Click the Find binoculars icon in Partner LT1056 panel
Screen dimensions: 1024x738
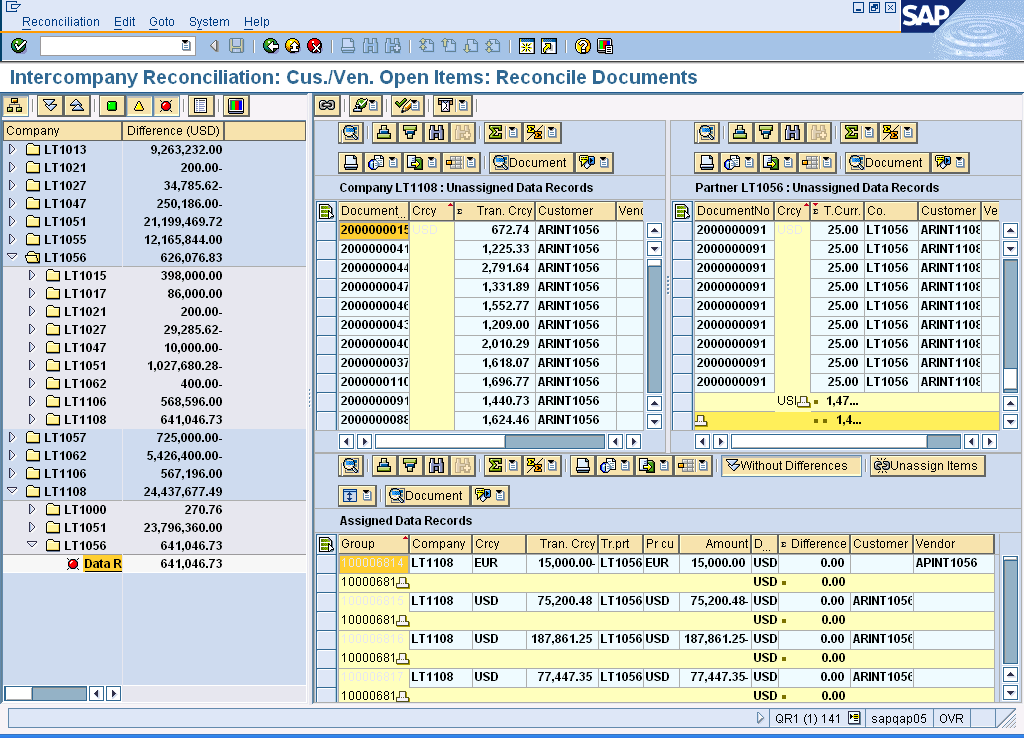tap(792, 133)
